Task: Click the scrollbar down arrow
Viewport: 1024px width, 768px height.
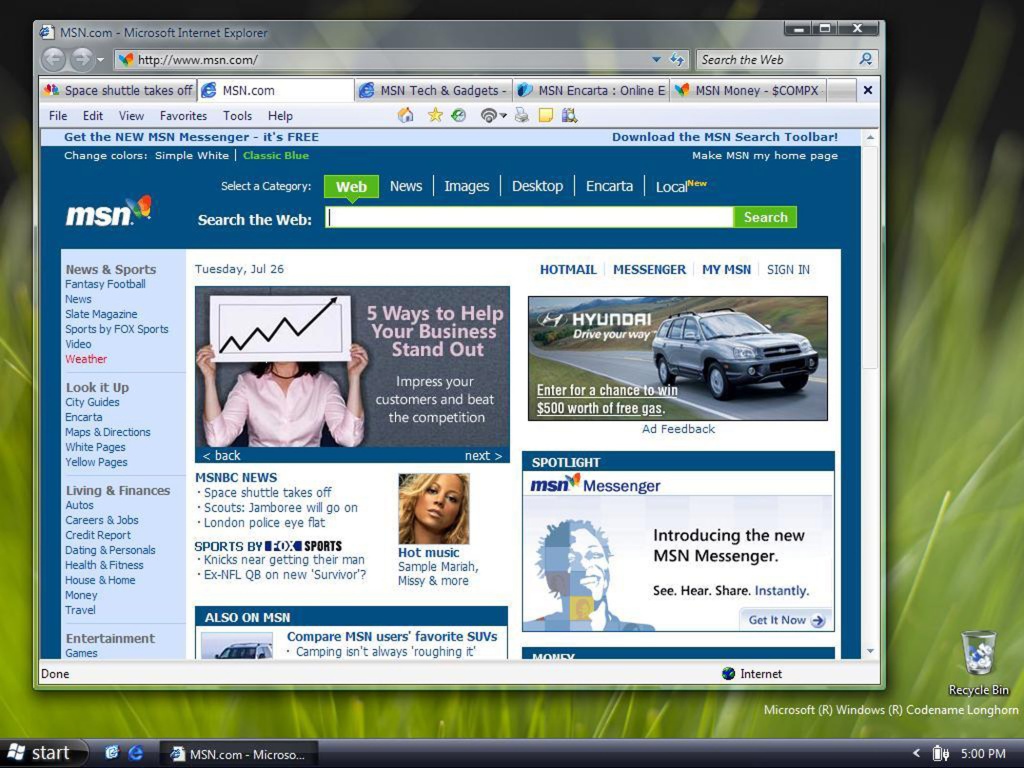Action: 870,651
